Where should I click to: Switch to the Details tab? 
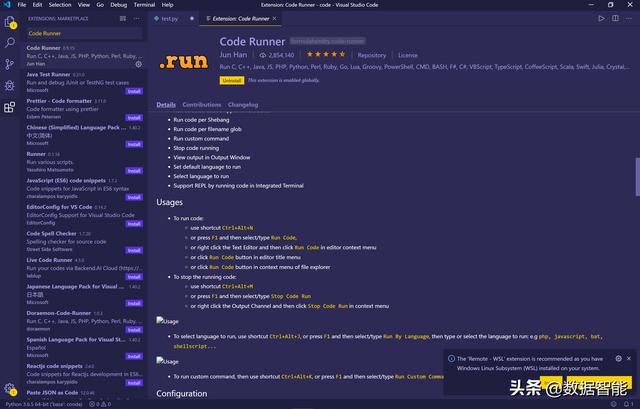coord(166,104)
